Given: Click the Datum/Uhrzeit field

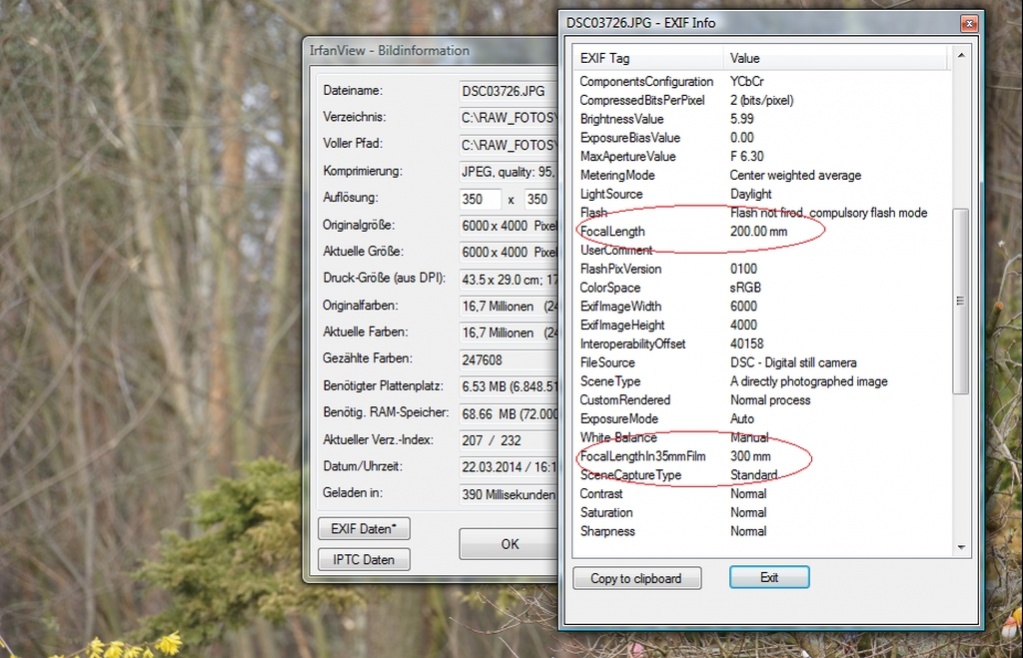Looking at the screenshot, I should [507, 466].
